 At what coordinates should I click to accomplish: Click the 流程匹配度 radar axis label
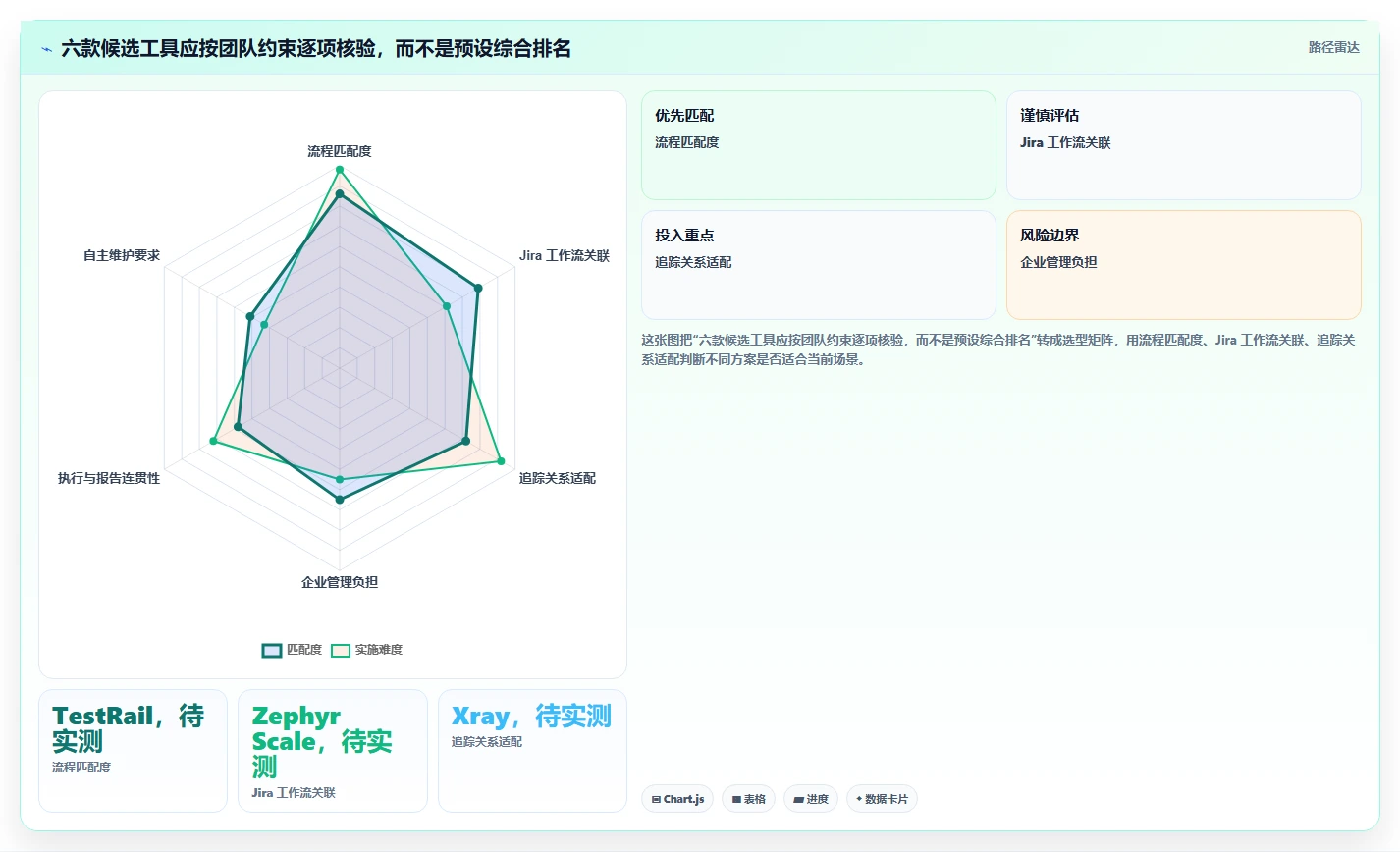[x=340, y=151]
